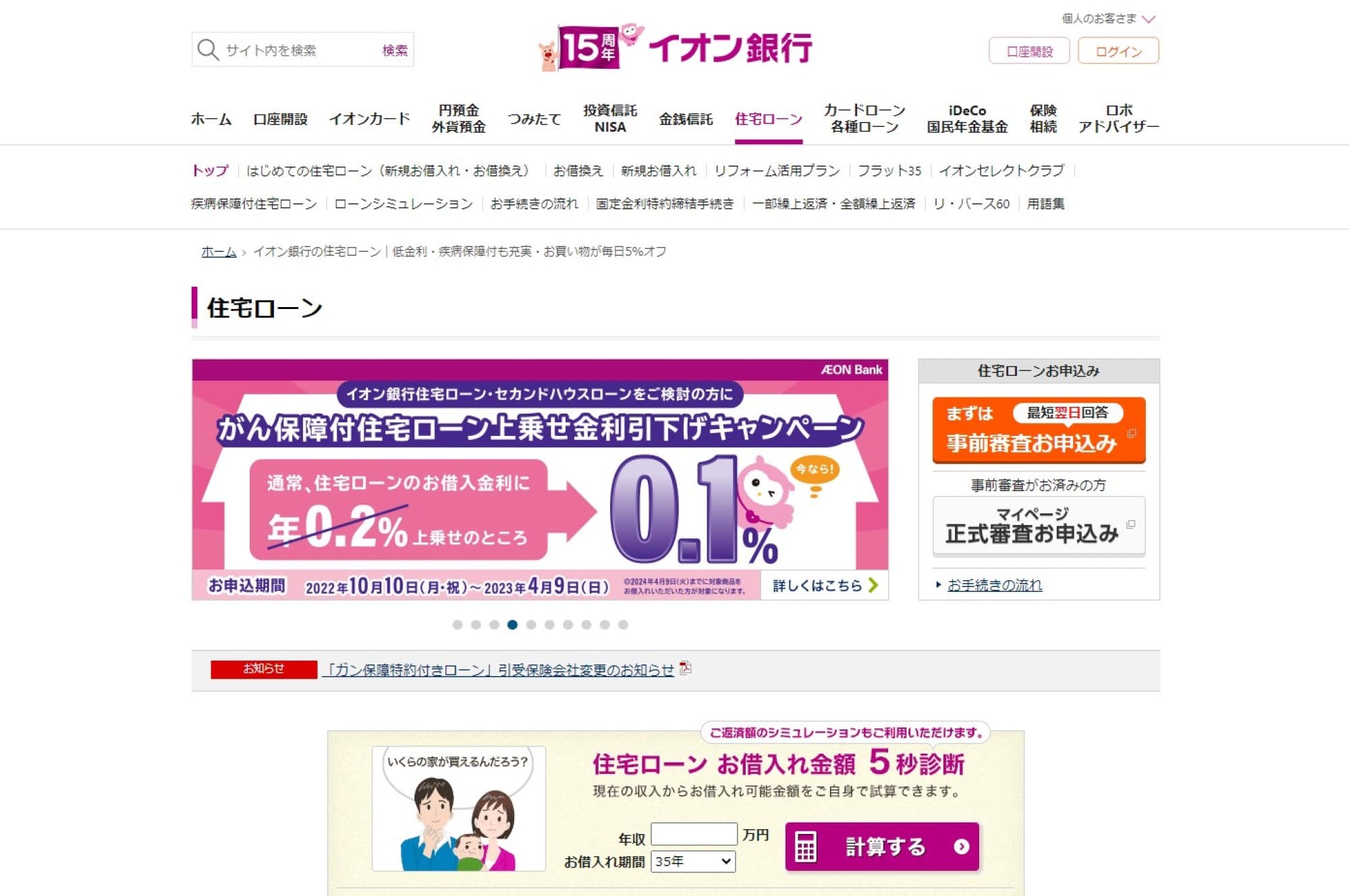Select the seventh carousel dot
Screen dimensions: 1349x896
568,625
